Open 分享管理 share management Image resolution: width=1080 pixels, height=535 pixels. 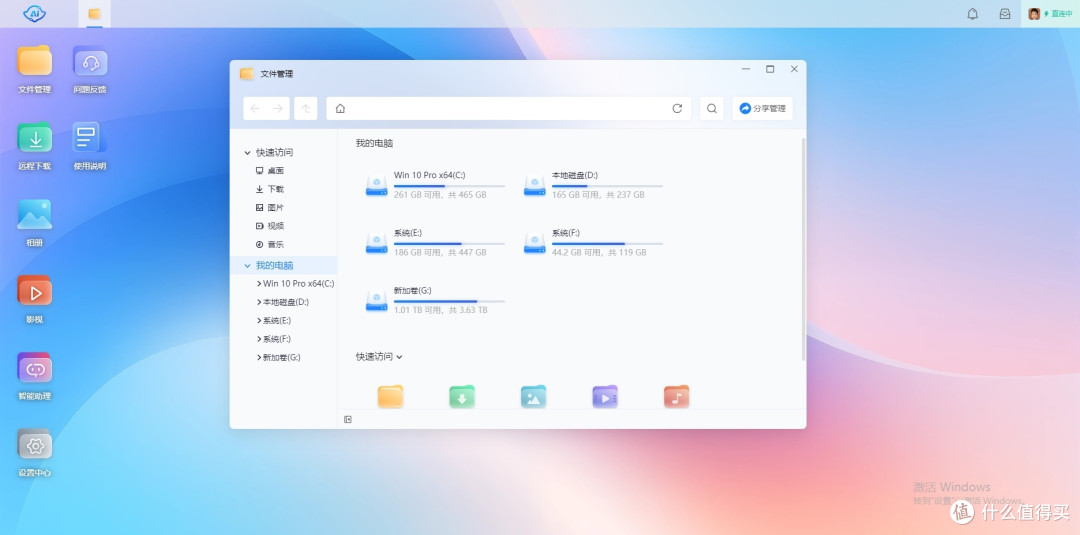point(762,108)
